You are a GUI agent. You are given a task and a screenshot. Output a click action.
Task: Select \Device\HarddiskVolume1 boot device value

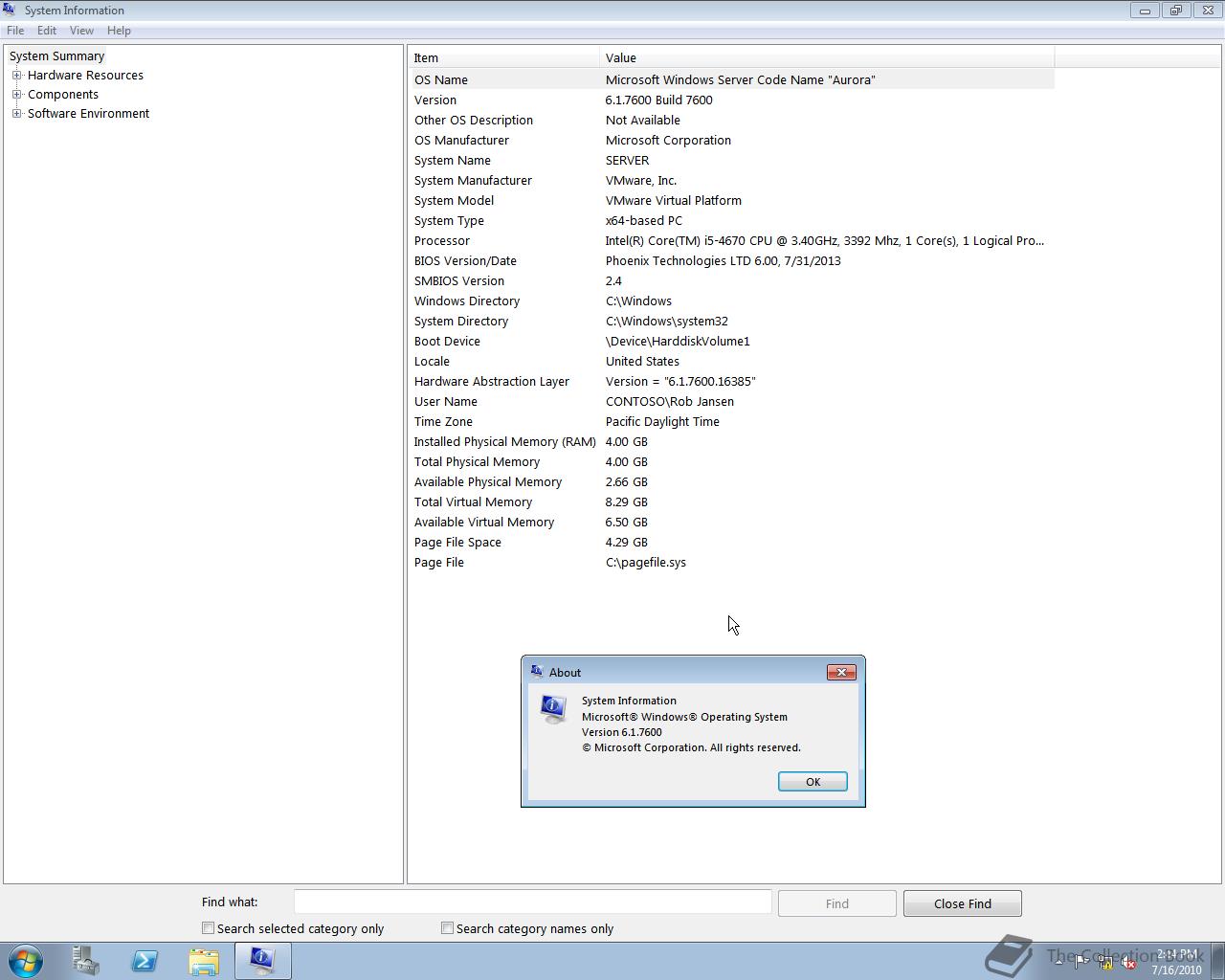tap(678, 341)
